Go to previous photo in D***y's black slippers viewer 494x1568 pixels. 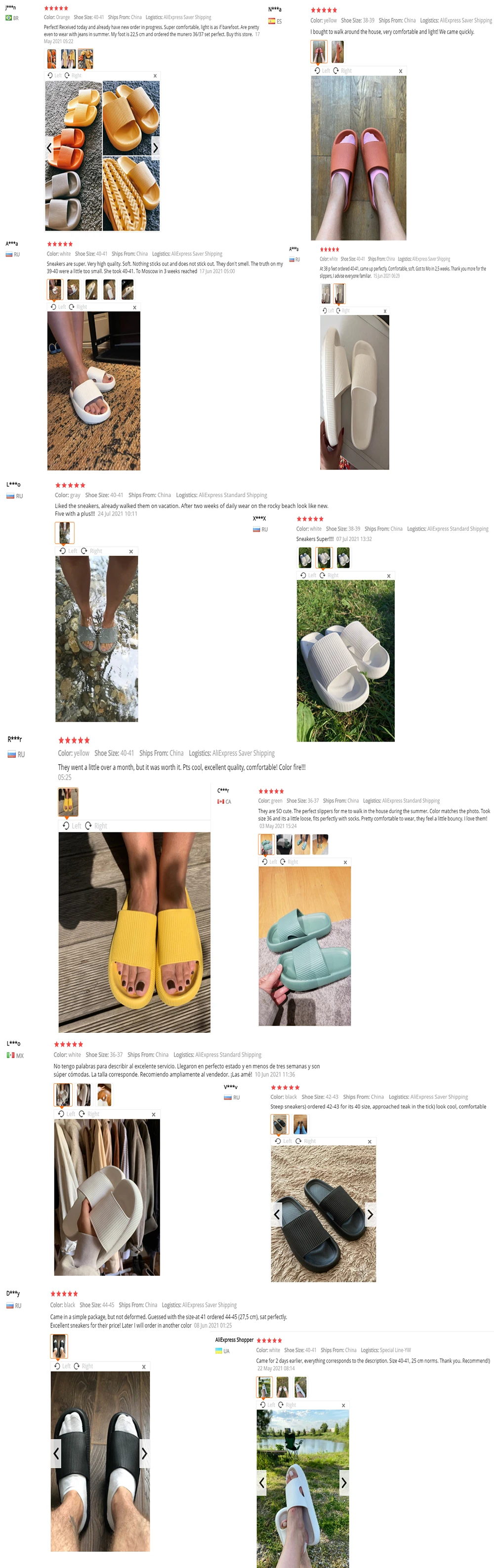click(x=56, y=1453)
